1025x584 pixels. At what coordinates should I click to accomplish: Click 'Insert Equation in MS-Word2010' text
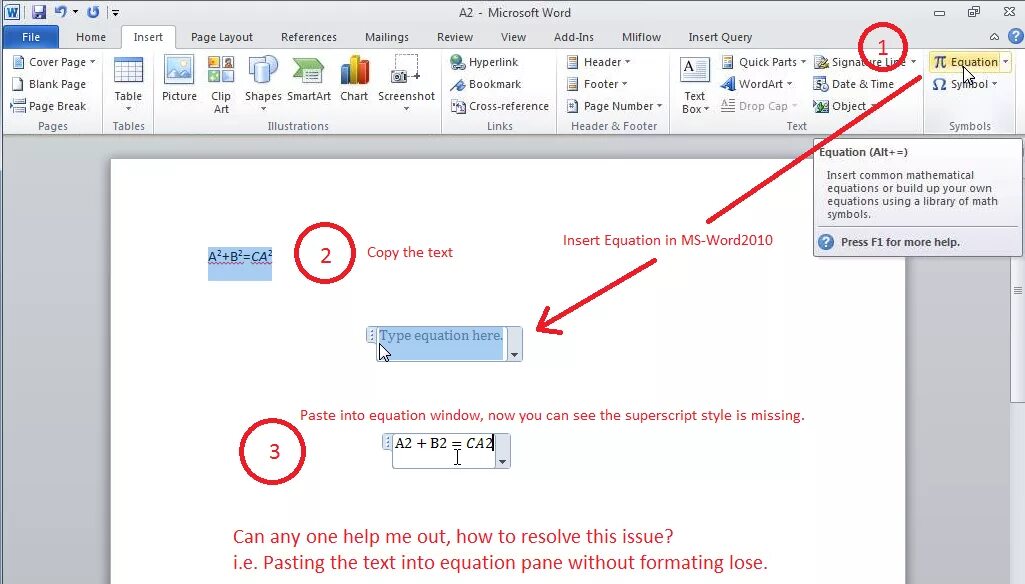click(667, 240)
